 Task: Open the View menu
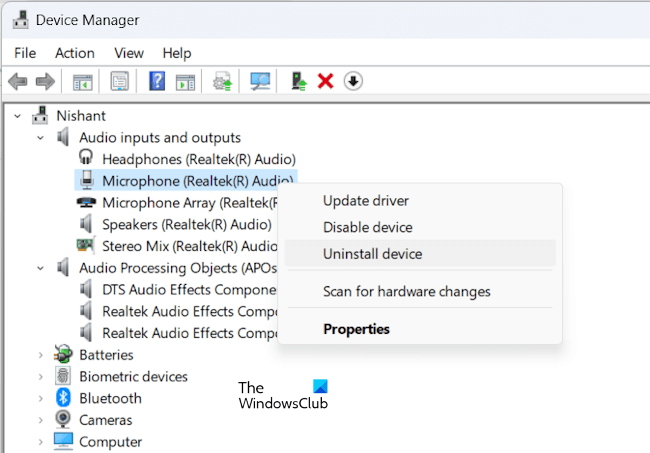tap(129, 52)
